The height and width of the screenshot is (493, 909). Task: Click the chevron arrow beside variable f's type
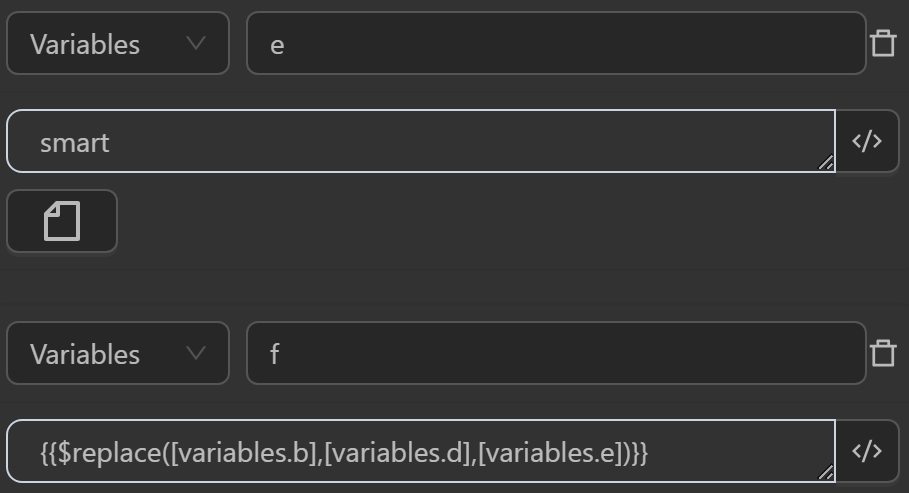pos(196,354)
